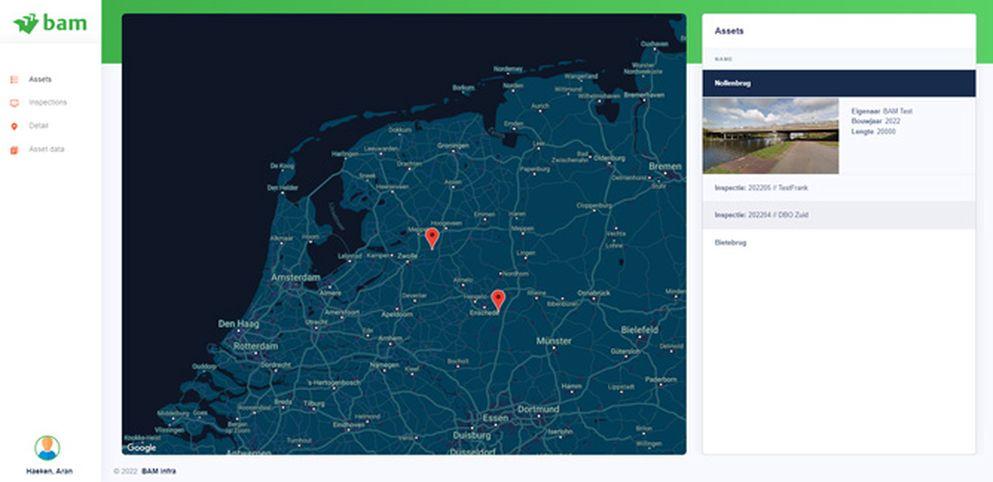
Task: Click the Essen label on the map
Action: (x=495, y=419)
